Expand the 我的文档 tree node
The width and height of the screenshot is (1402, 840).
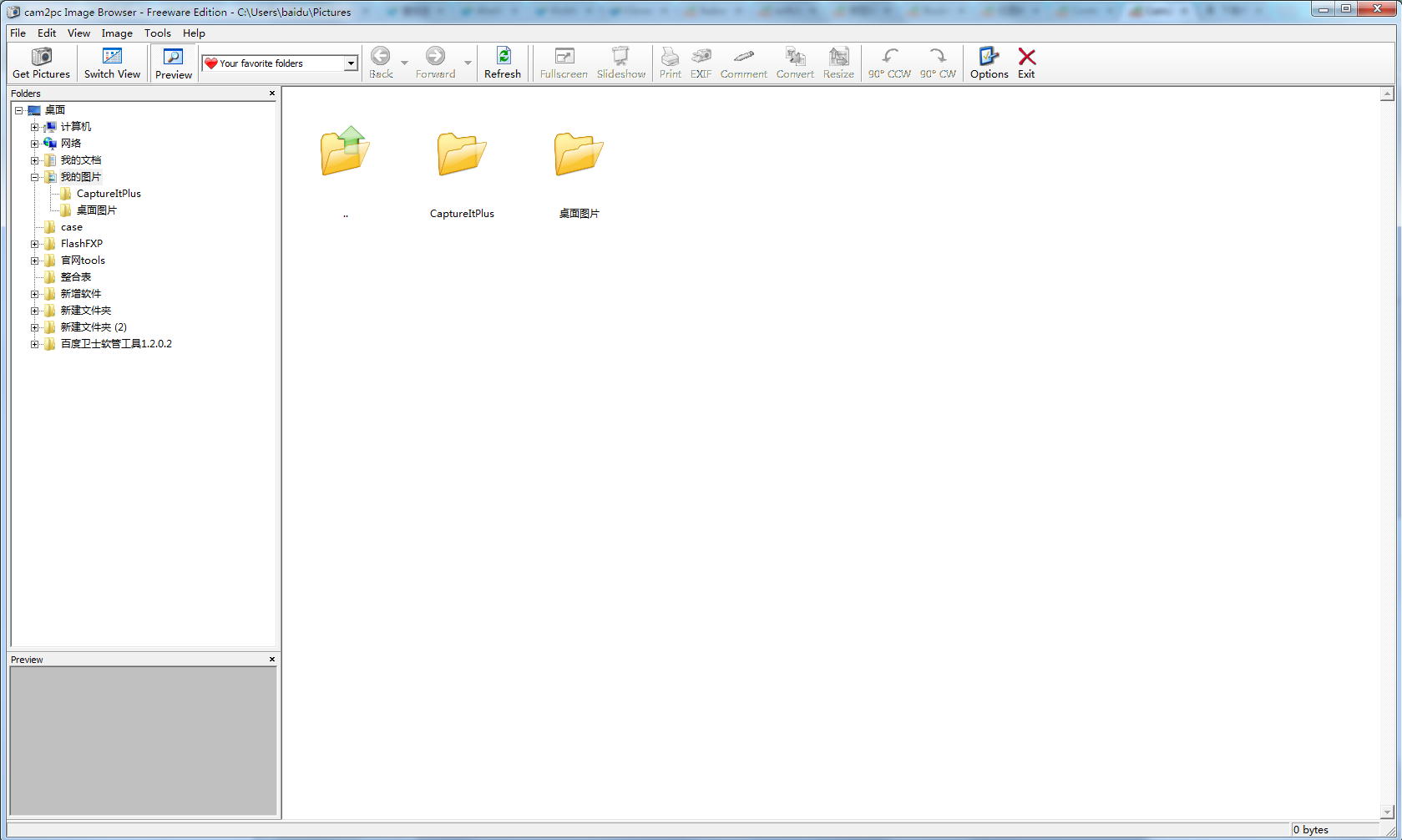tap(34, 160)
